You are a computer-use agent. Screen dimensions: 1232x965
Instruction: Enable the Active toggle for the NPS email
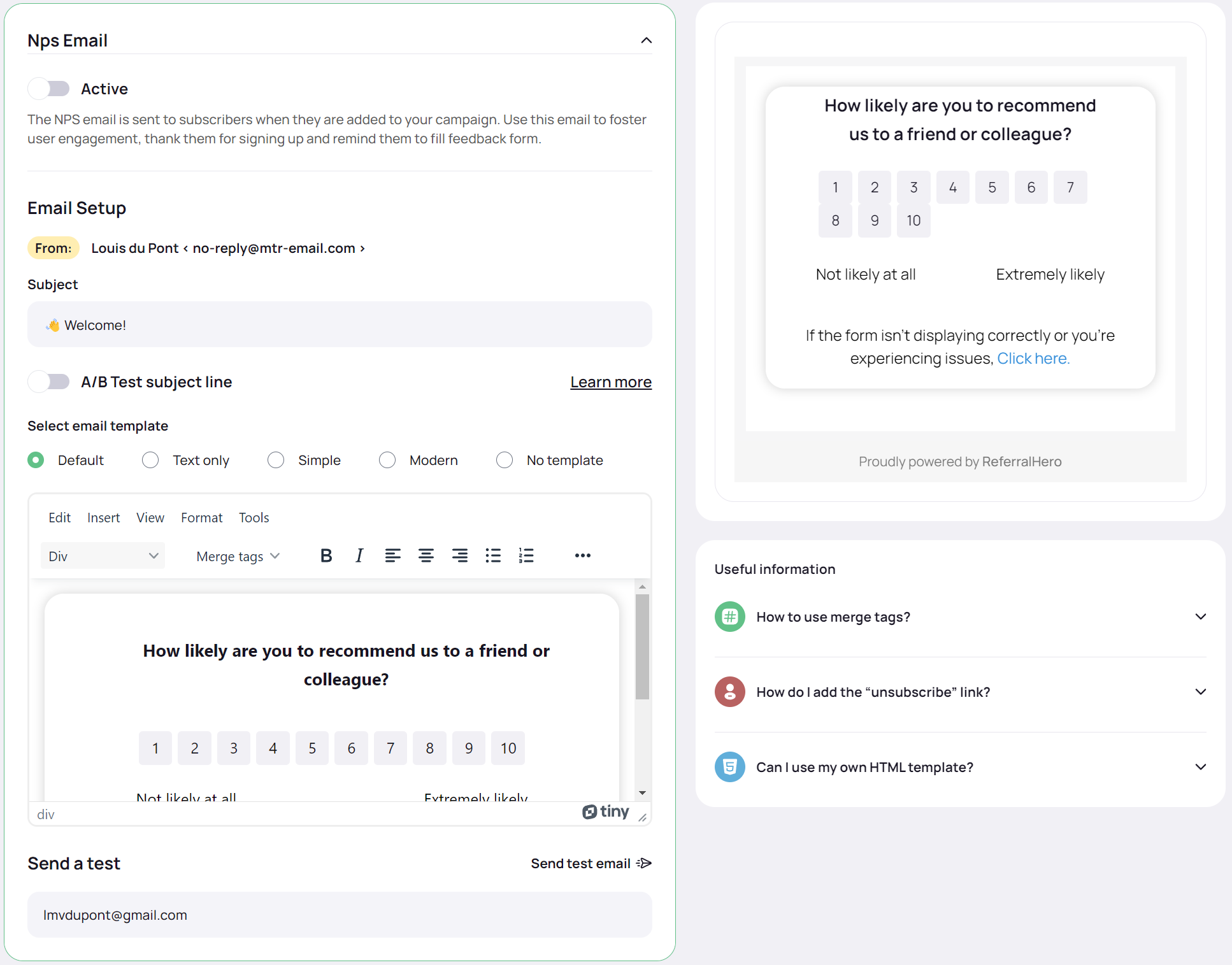[49, 89]
